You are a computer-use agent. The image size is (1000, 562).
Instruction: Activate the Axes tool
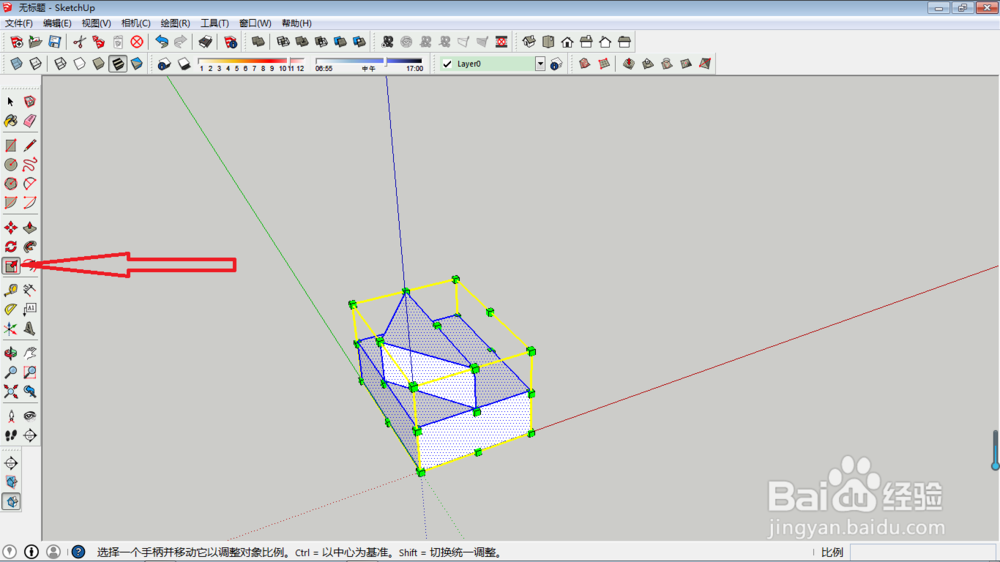11,329
